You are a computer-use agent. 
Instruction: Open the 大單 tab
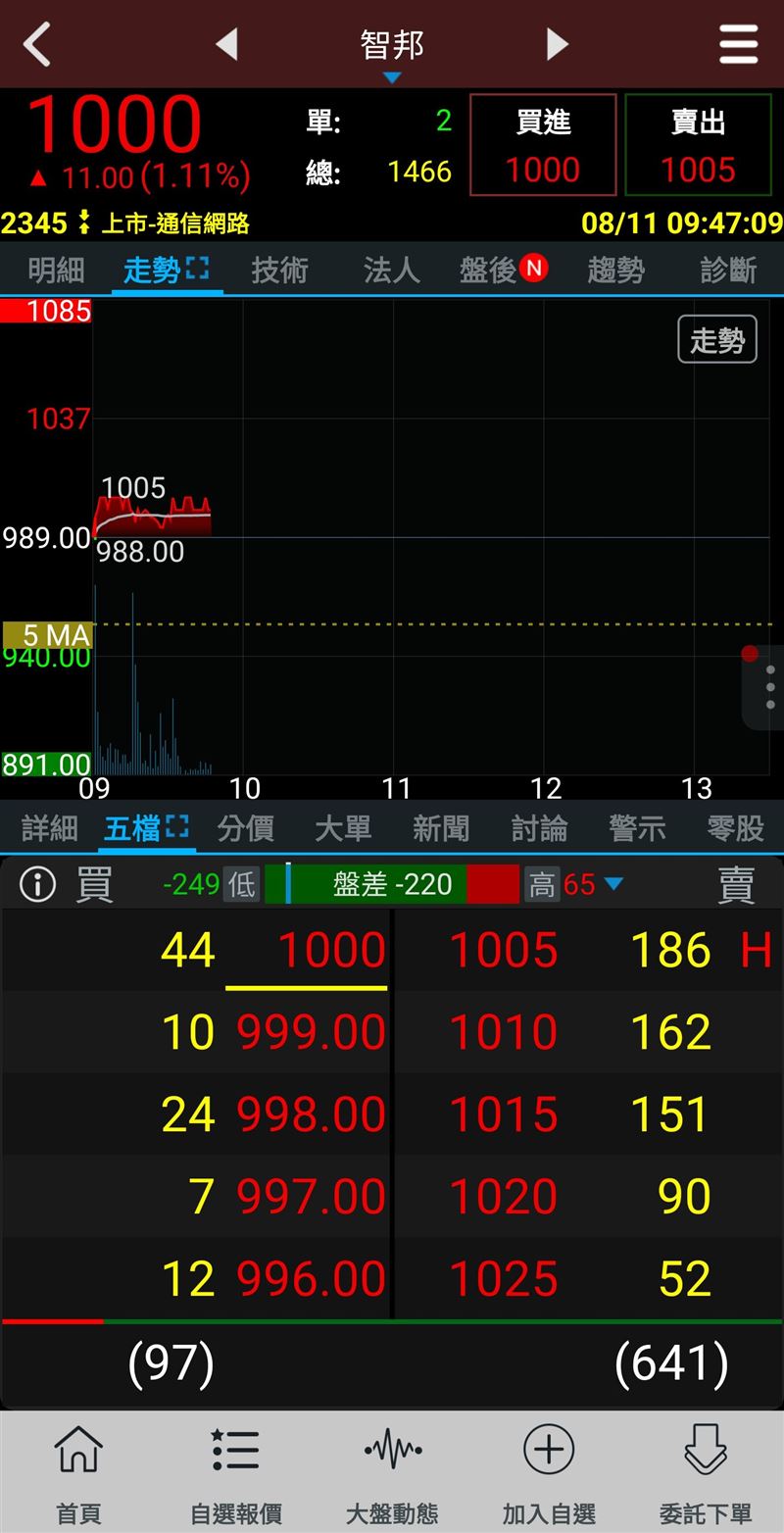[343, 828]
